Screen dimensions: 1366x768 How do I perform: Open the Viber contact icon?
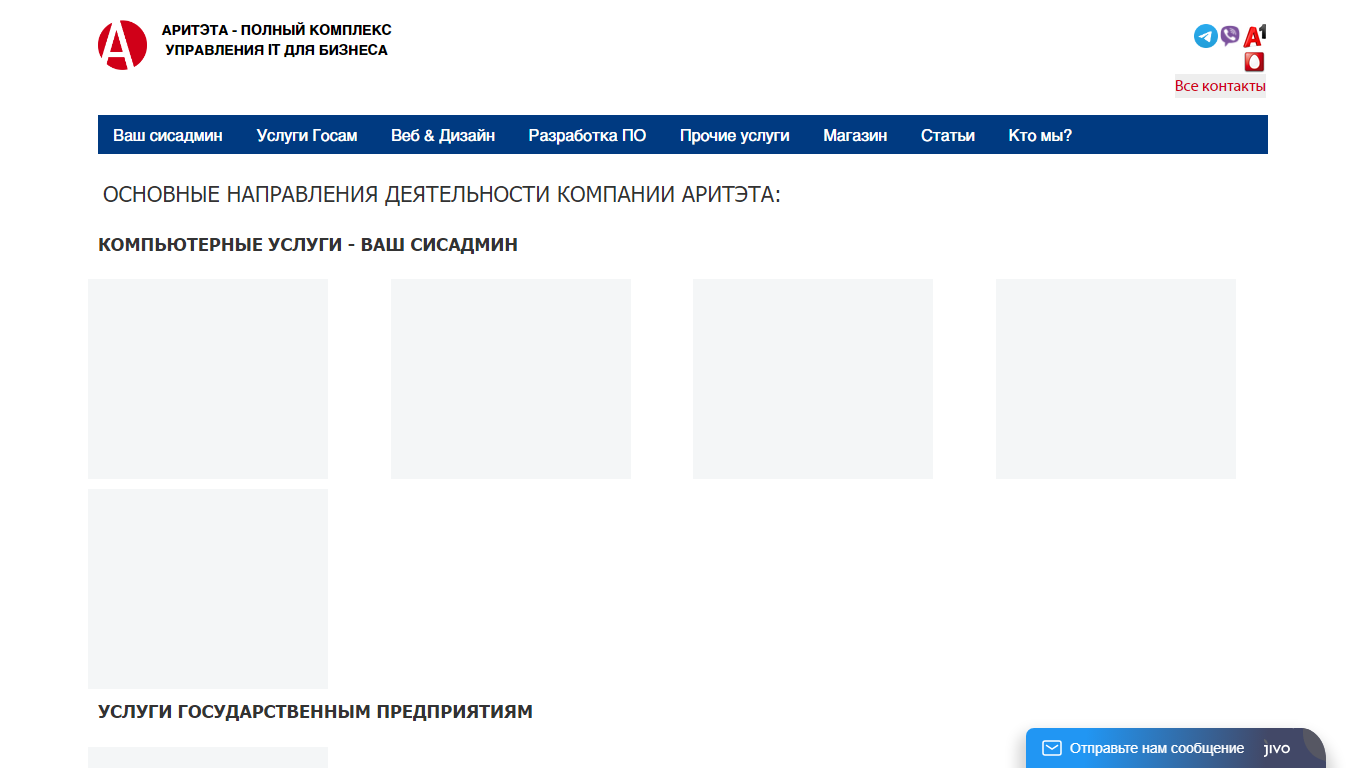click(x=1230, y=36)
